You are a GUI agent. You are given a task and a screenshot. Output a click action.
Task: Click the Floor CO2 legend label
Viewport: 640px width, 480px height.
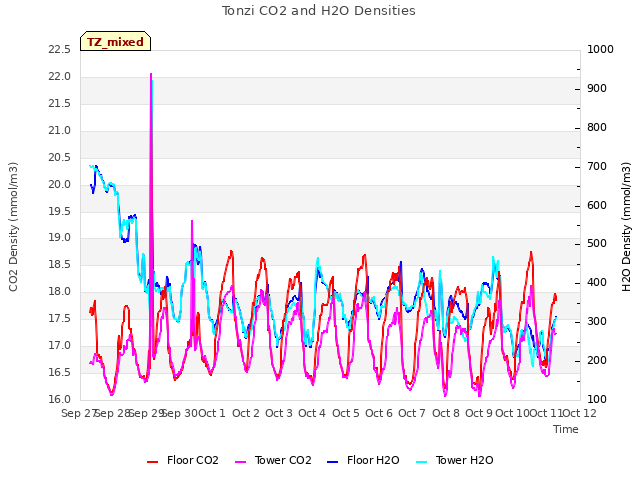[x=193, y=460]
